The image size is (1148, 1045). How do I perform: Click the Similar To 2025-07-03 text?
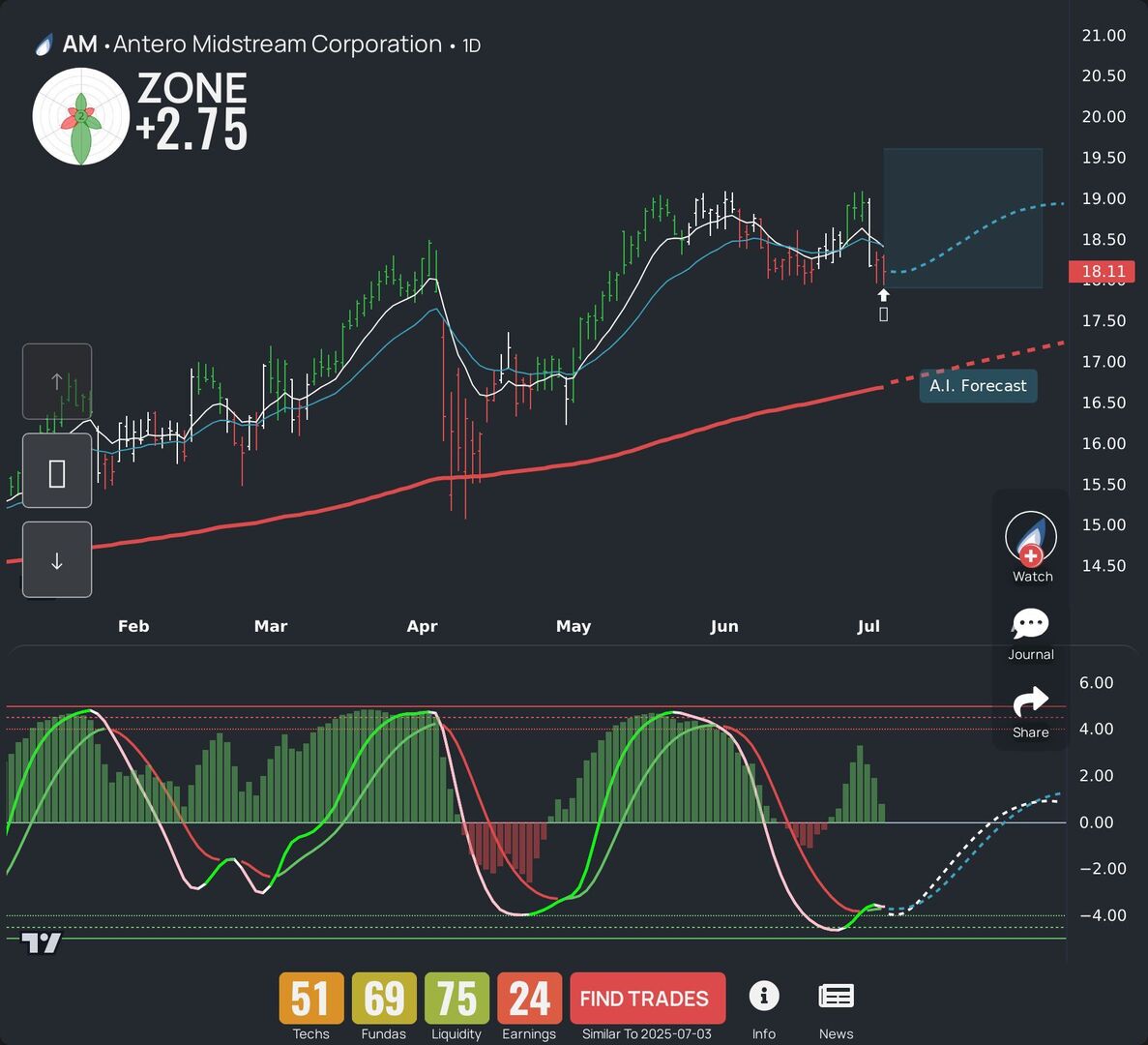646,1034
